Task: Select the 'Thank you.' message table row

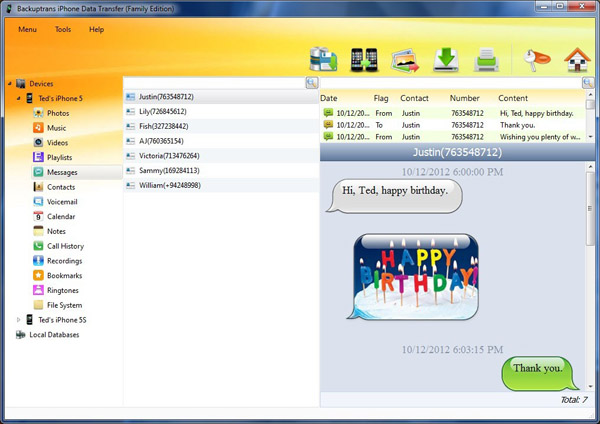Action: click(453, 125)
